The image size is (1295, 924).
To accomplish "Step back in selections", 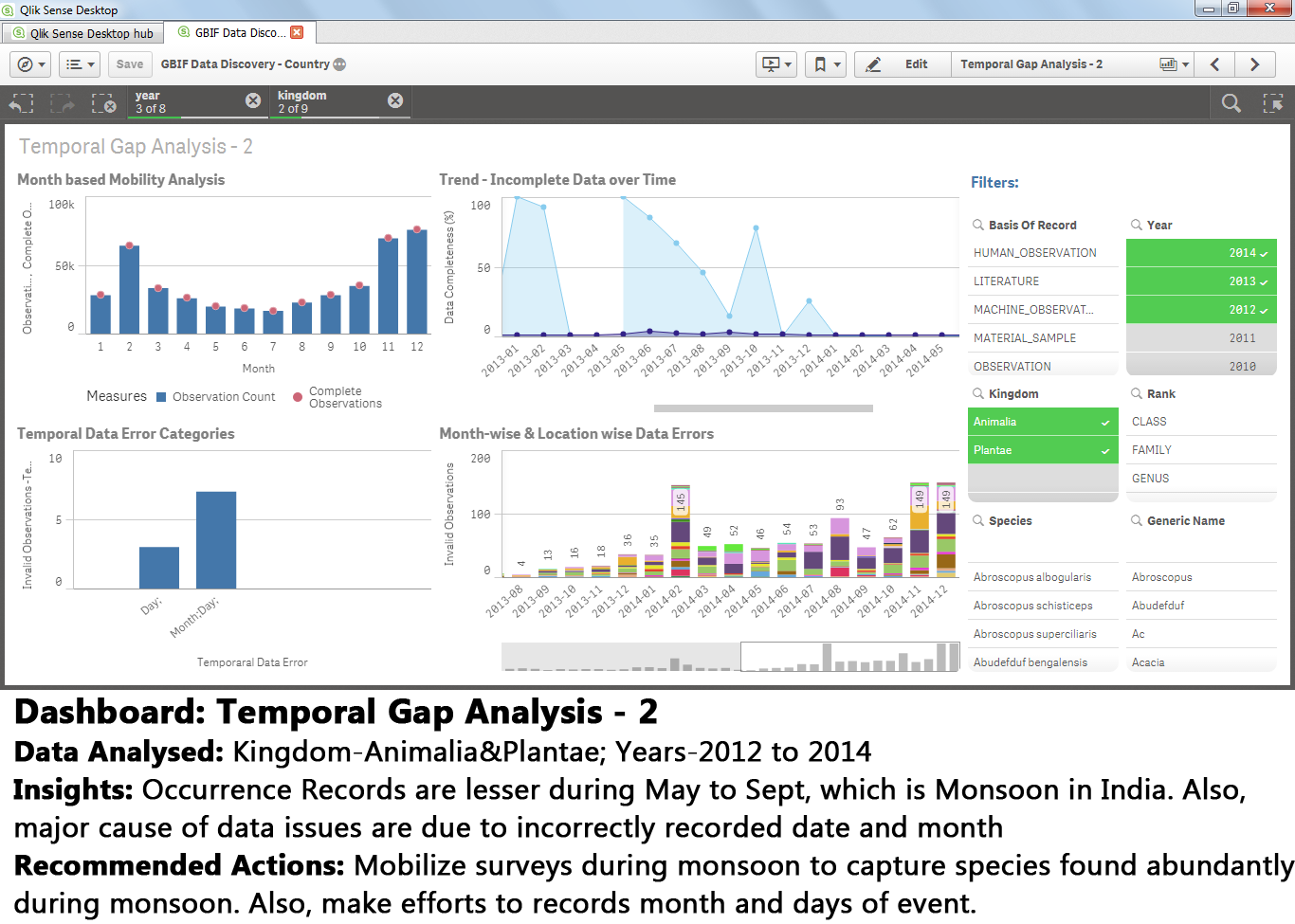I will click(x=22, y=102).
